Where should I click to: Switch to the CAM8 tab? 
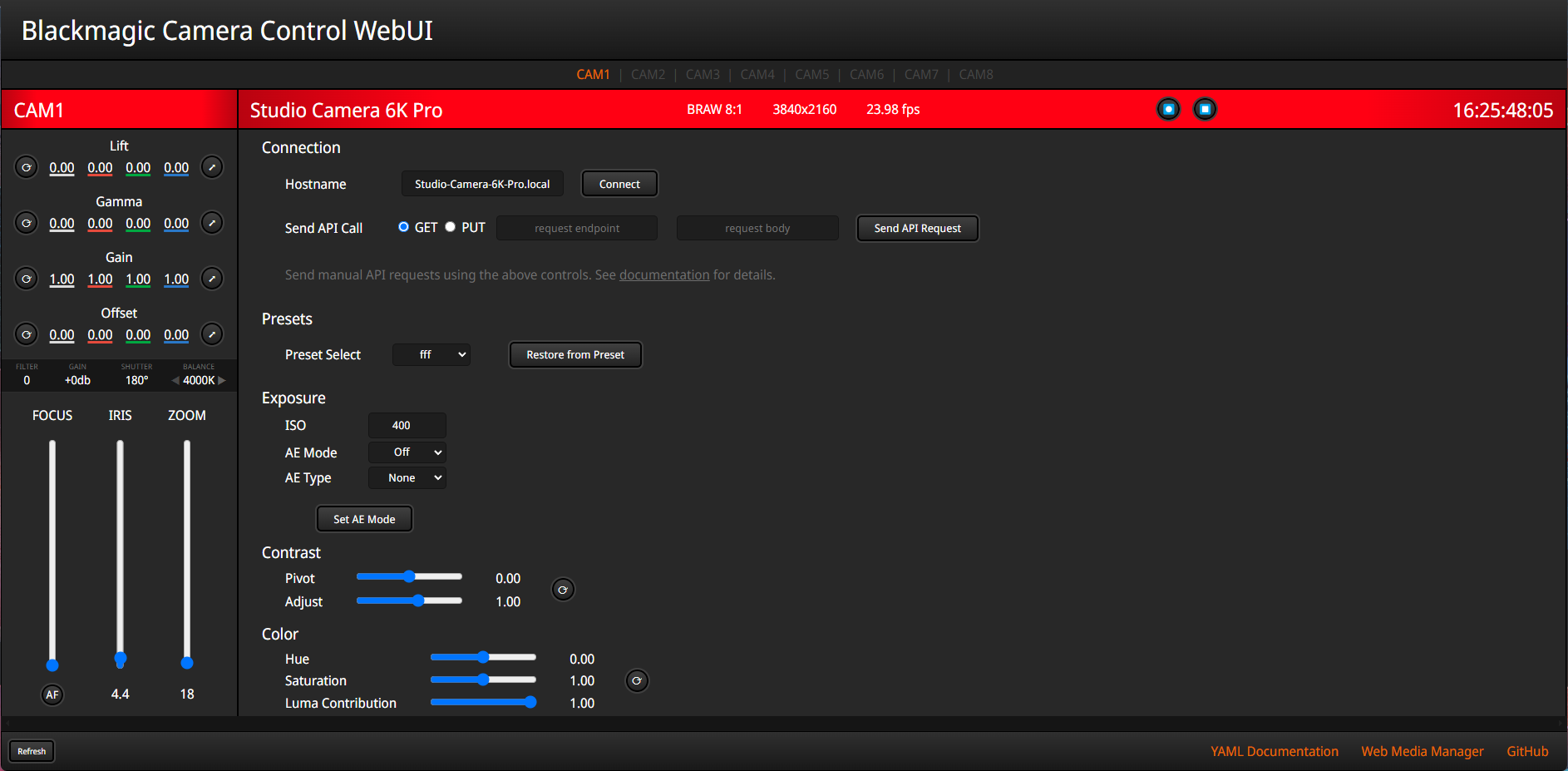976,75
